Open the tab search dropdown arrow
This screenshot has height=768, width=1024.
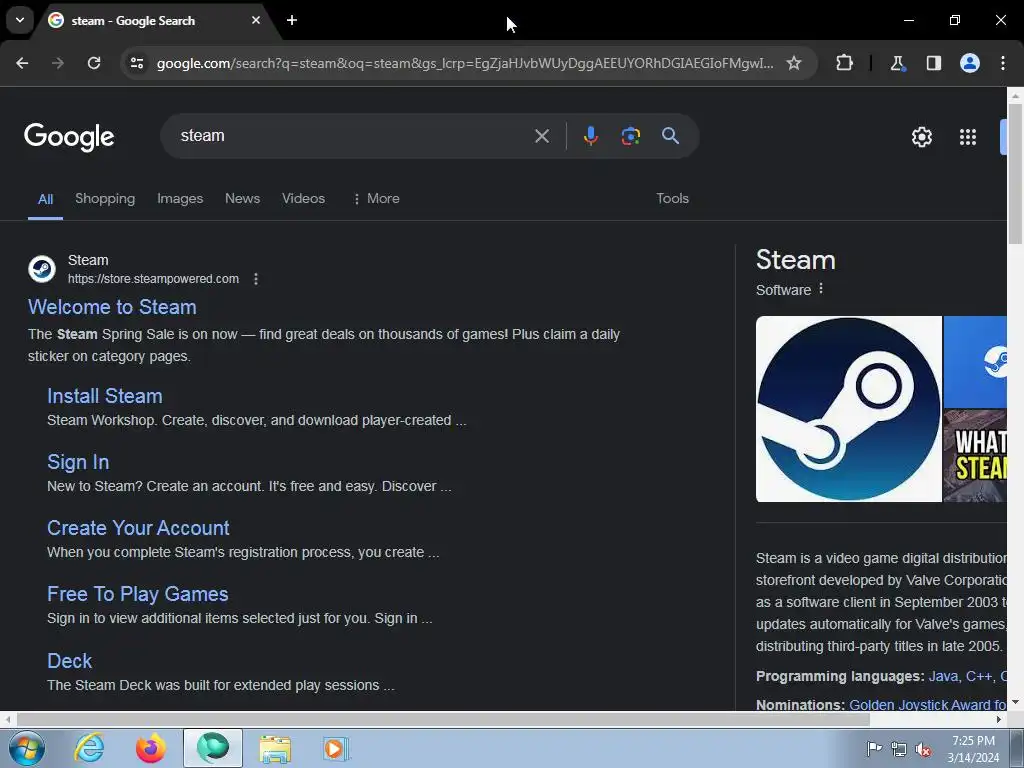point(20,20)
